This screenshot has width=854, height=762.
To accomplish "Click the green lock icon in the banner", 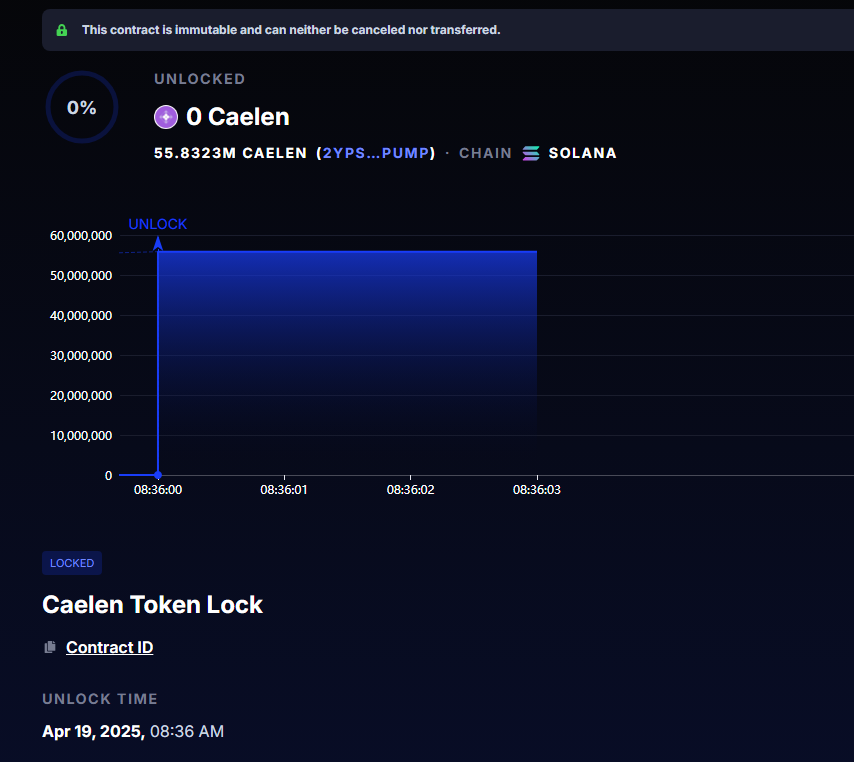I will coord(62,30).
